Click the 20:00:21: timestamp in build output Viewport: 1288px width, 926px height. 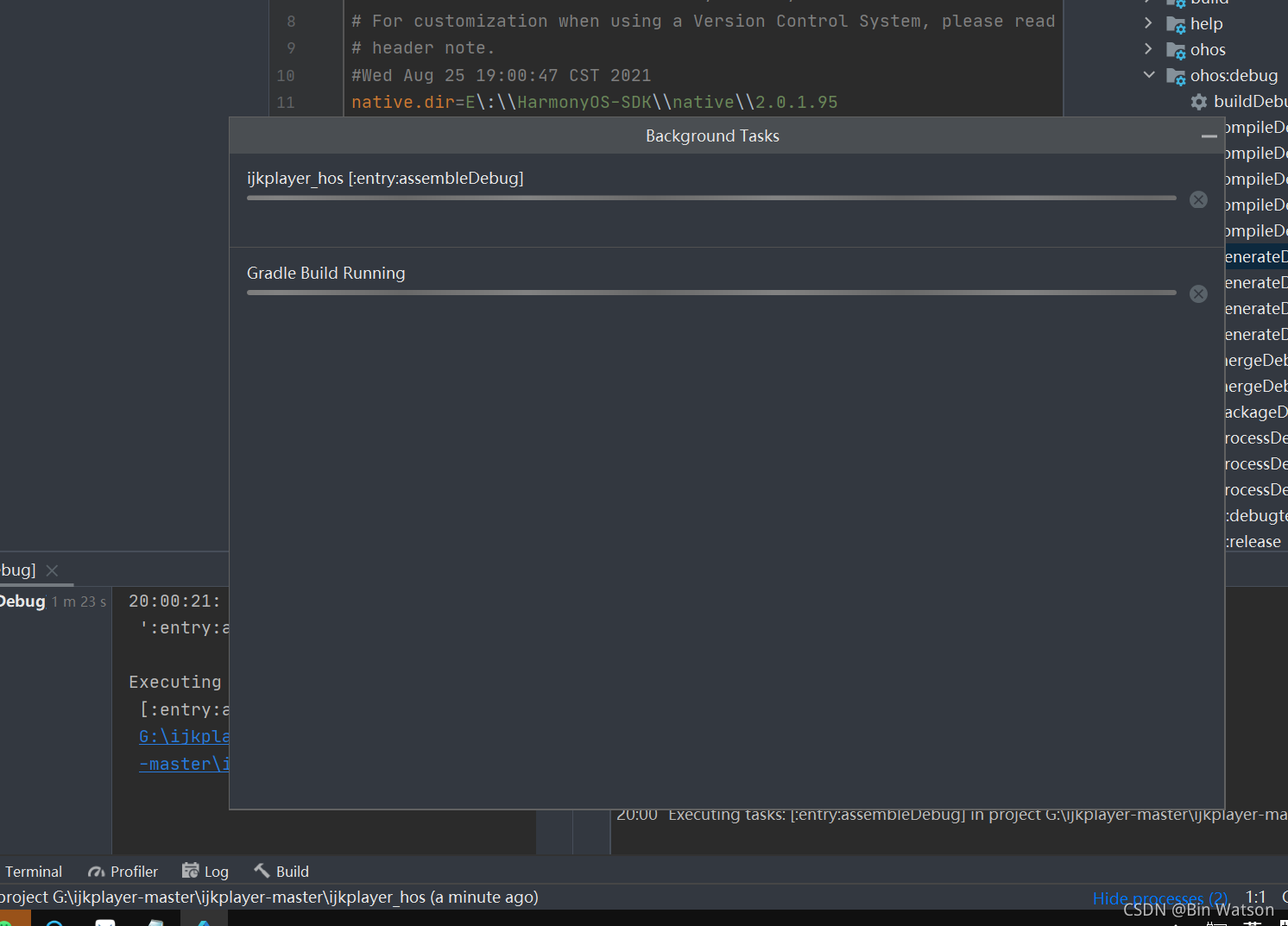pos(174,601)
